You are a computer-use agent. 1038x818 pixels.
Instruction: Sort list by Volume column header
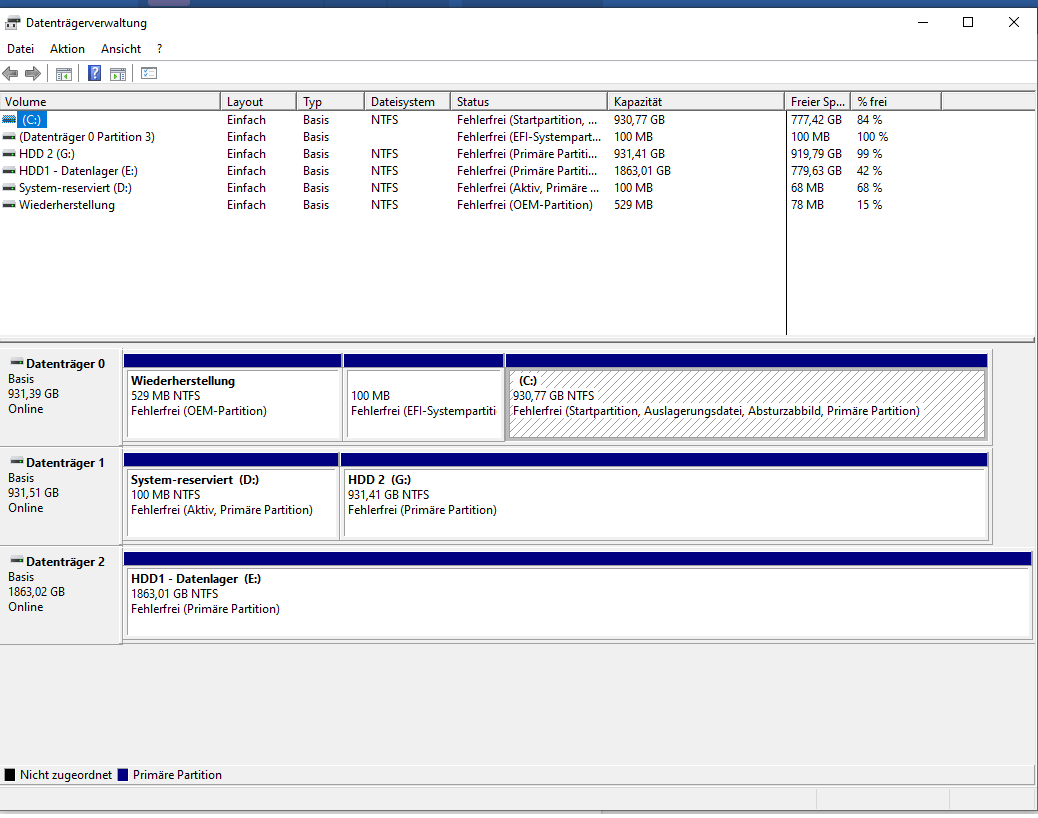pos(110,102)
